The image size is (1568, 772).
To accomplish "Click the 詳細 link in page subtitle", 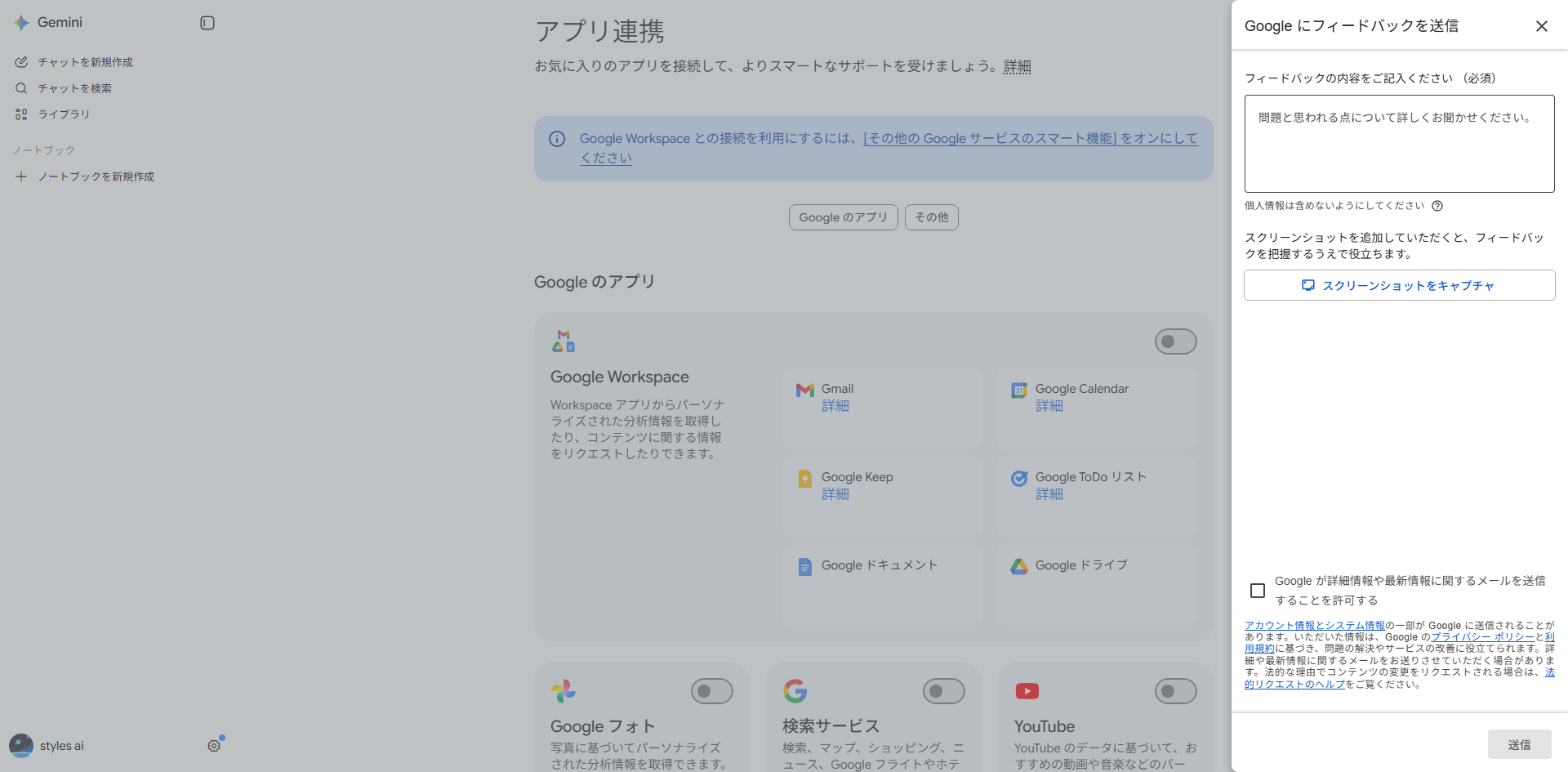I will 1018,66.
